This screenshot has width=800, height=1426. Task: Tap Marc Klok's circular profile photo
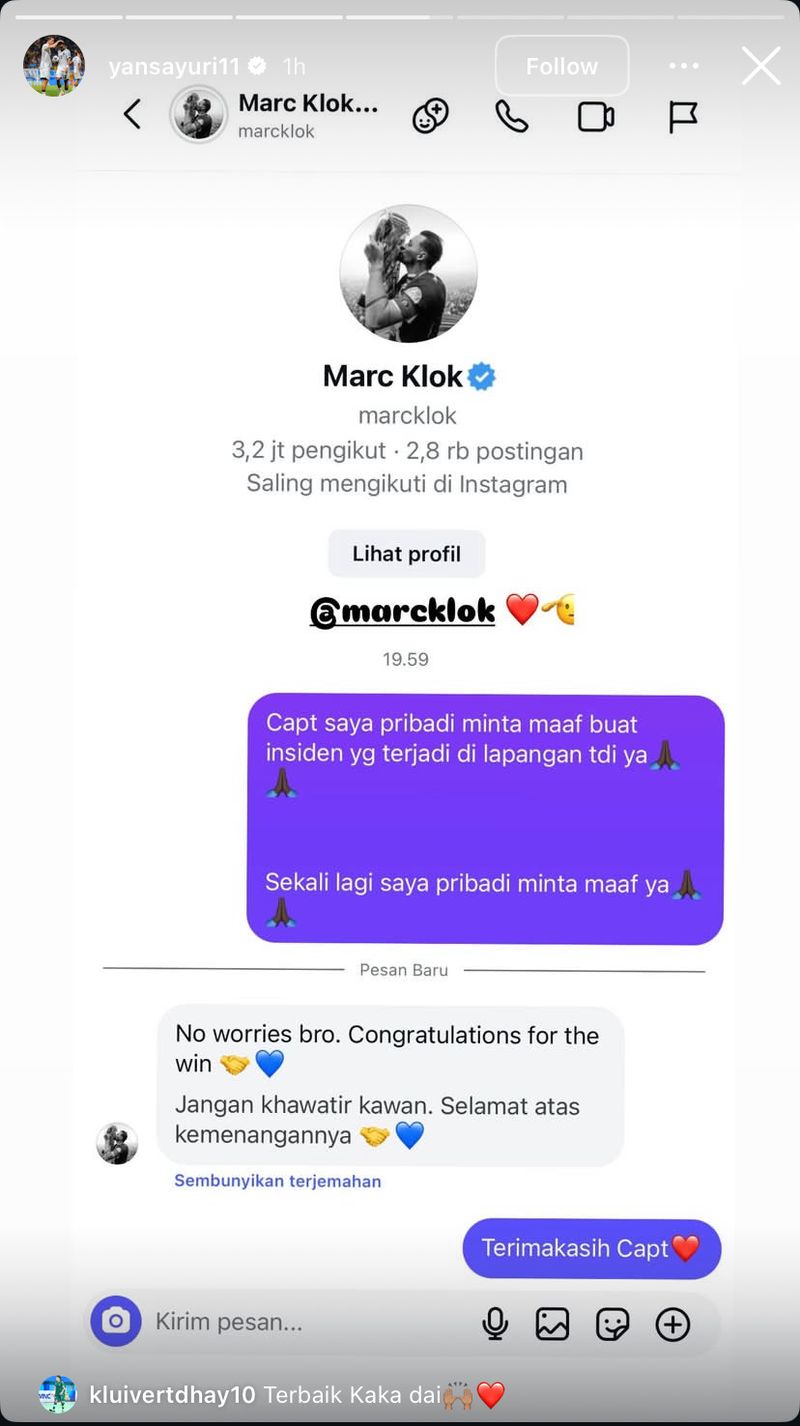[406, 273]
